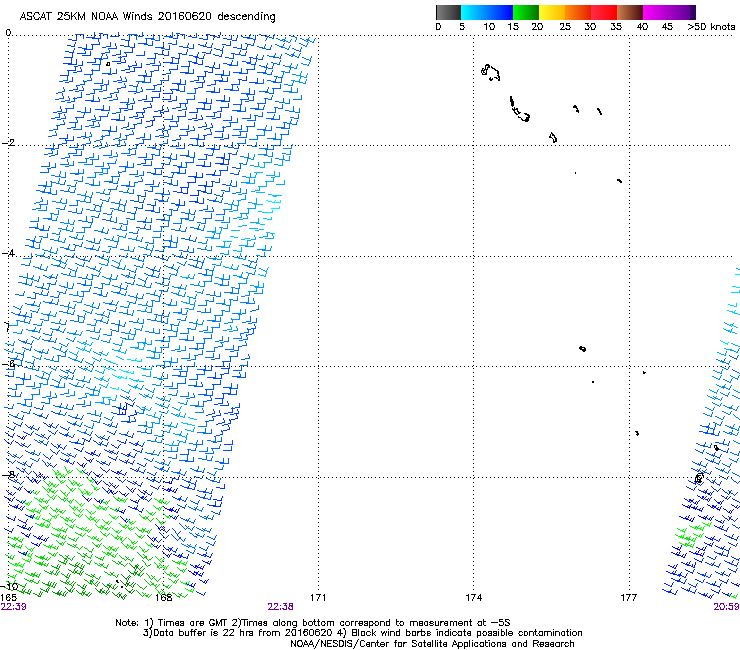Click the purple '22:38' swath time label
Viewport: 740px width, 650px height.
[280, 607]
